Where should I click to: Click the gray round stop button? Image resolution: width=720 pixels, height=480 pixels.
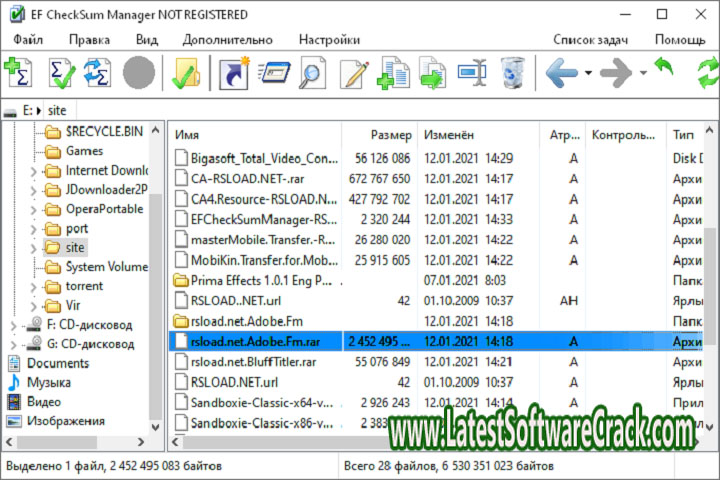[139, 73]
